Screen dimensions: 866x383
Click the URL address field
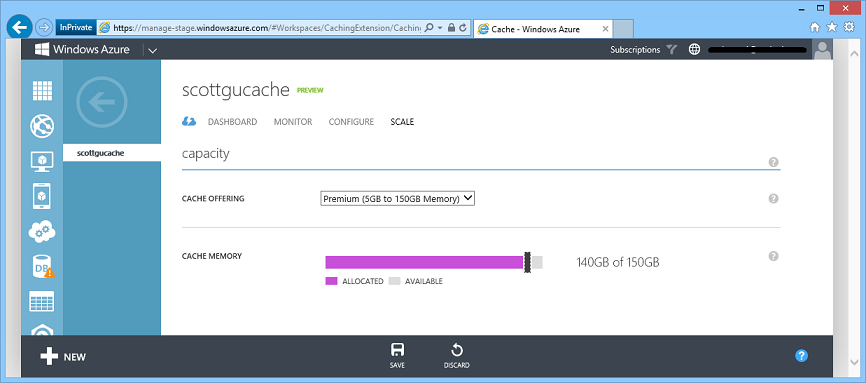266,28
